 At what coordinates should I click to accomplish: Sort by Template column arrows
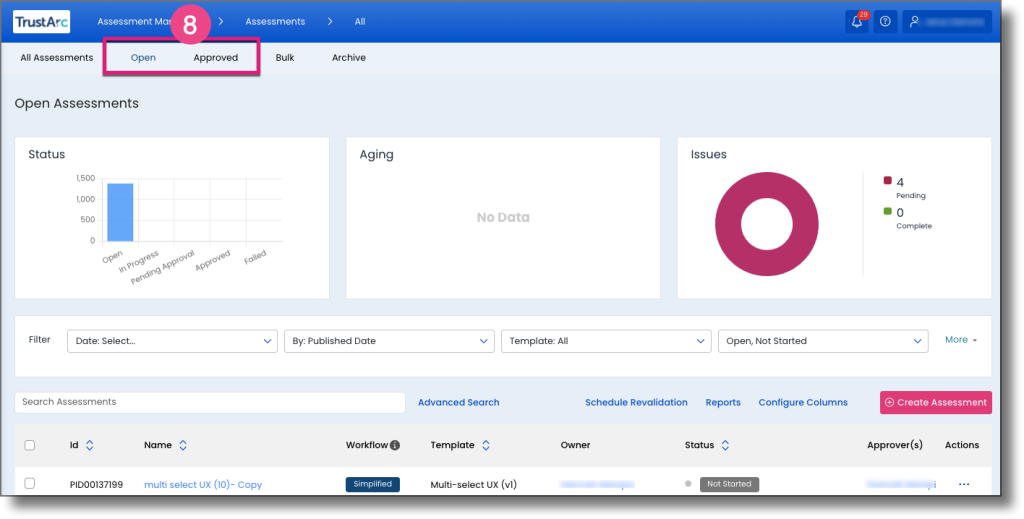pos(486,445)
